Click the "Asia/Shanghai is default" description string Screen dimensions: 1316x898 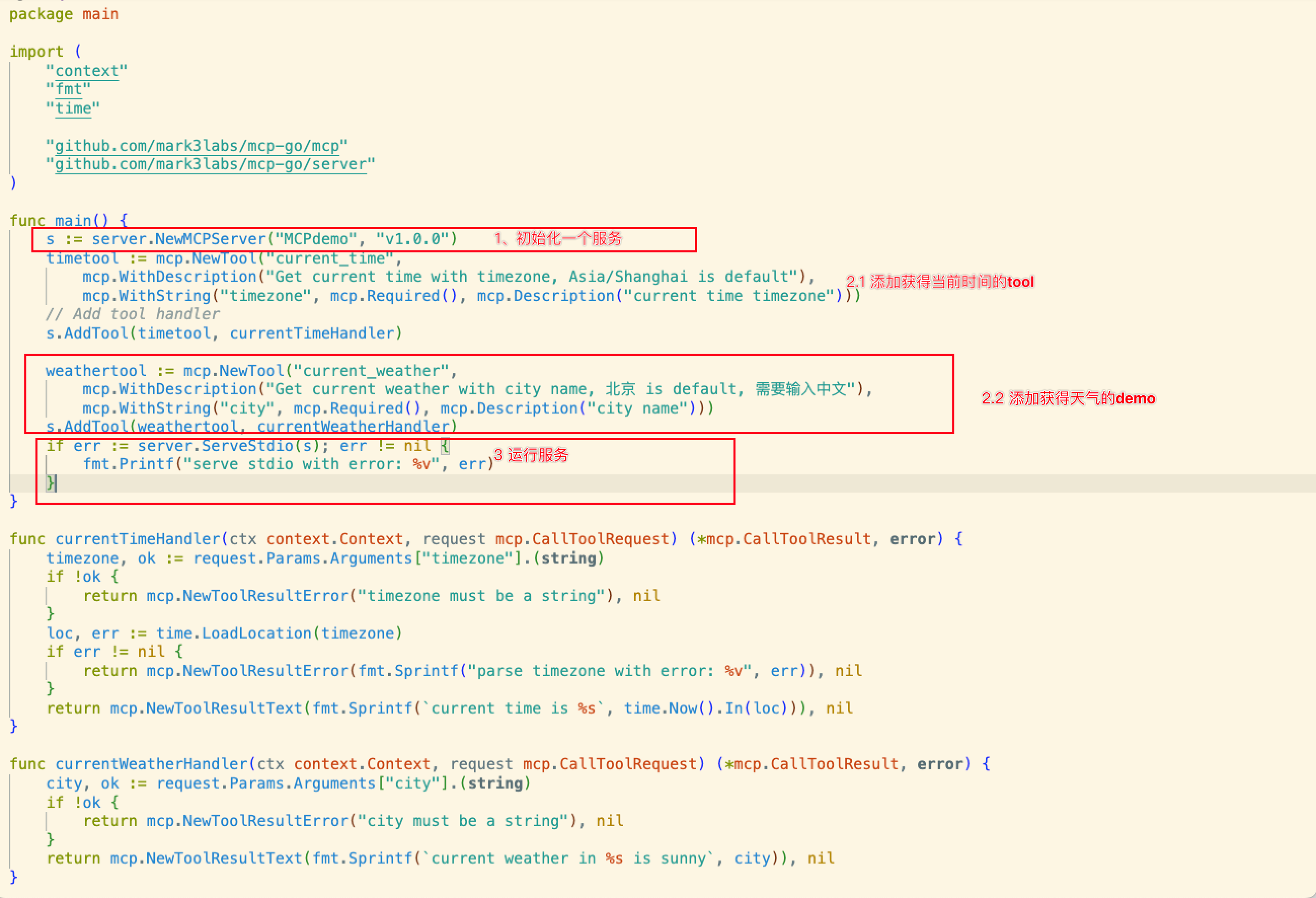(x=679, y=277)
